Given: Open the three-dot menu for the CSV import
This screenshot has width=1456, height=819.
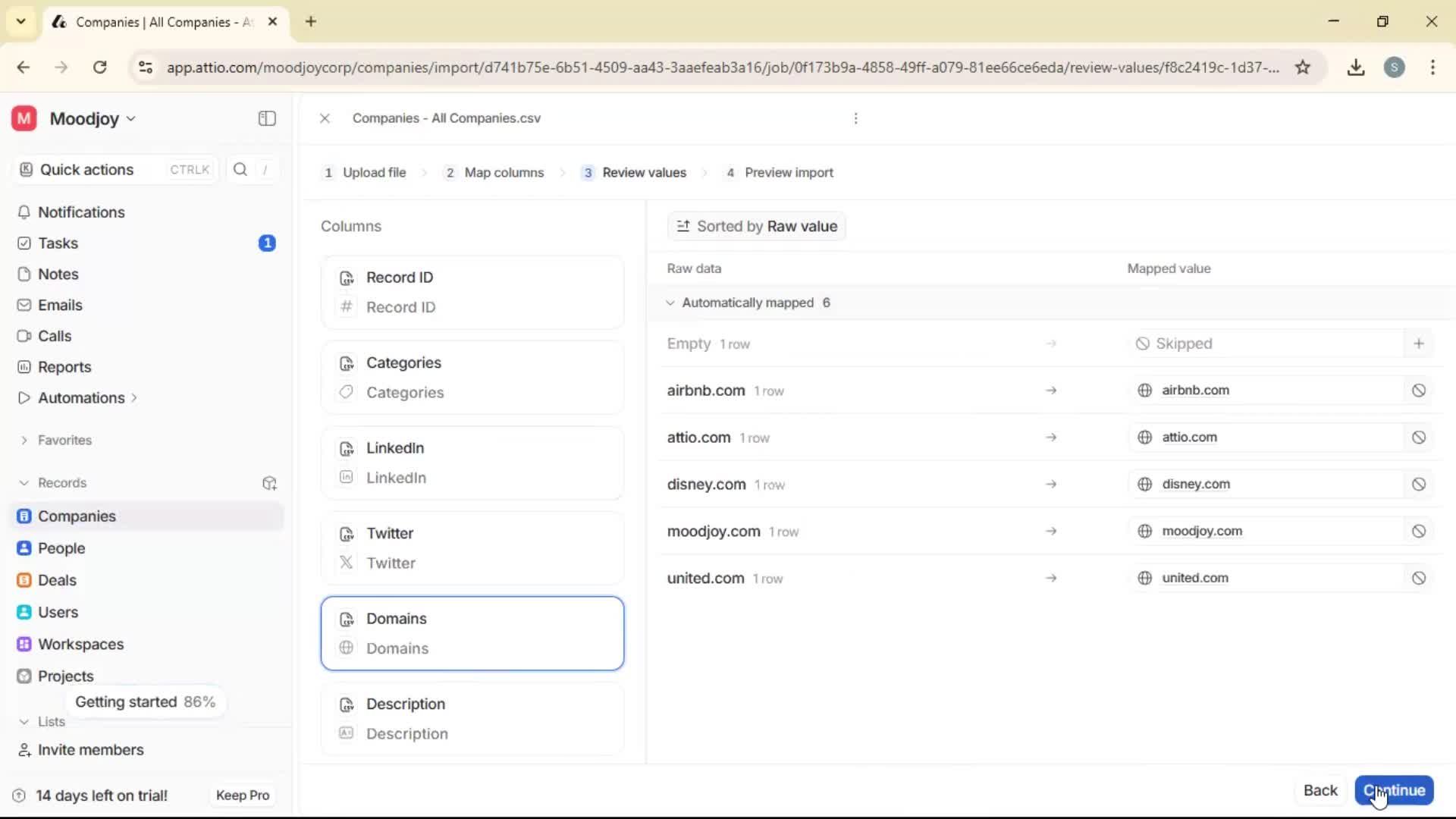Looking at the screenshot, I should pos(855,118).
